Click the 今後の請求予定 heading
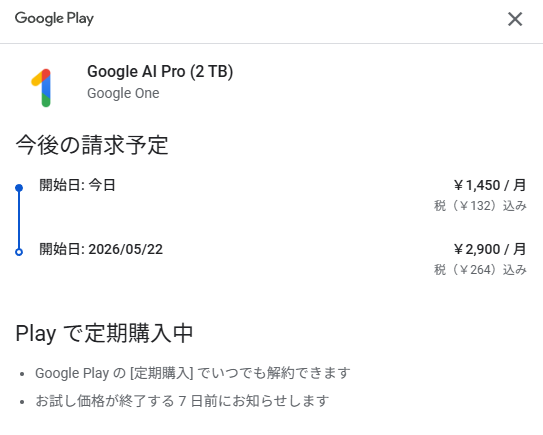 click(92, 145)
